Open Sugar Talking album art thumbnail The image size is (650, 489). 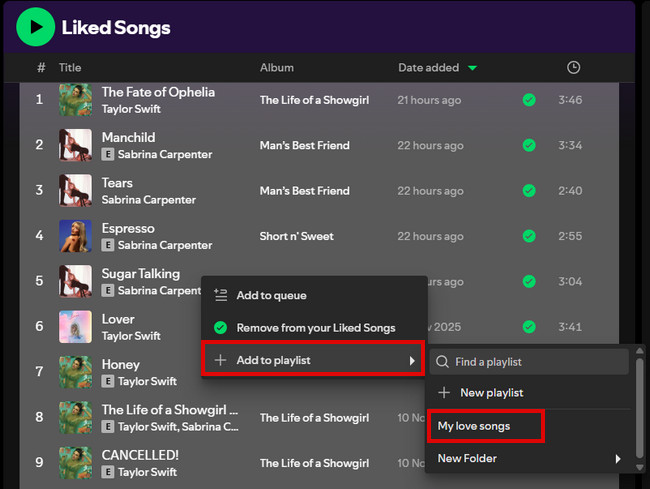[75, 281]
